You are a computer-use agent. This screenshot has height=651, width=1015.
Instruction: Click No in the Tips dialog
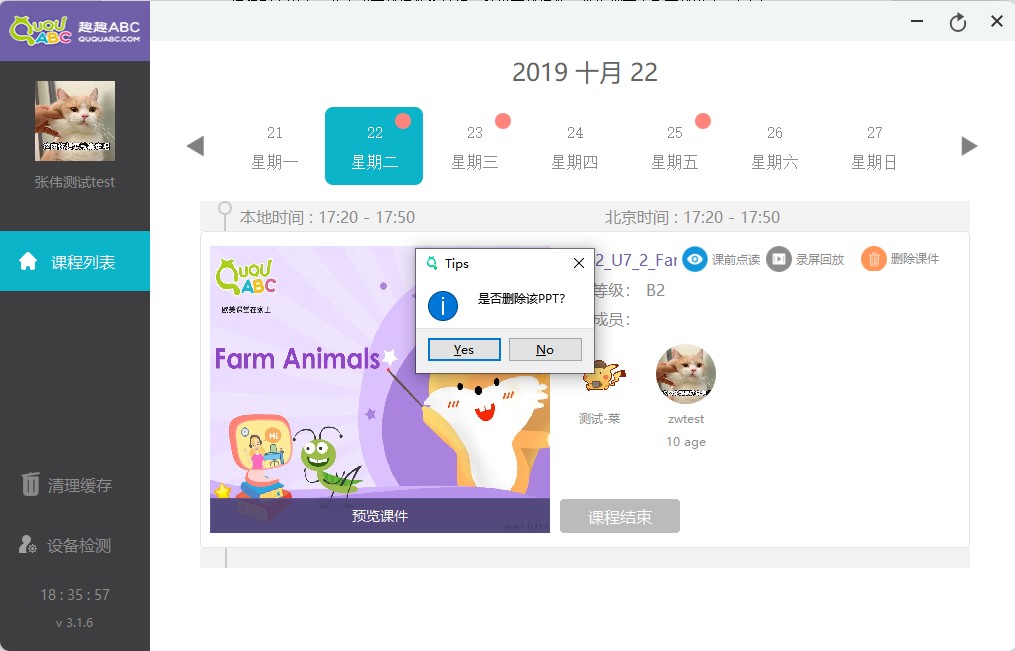545,349
